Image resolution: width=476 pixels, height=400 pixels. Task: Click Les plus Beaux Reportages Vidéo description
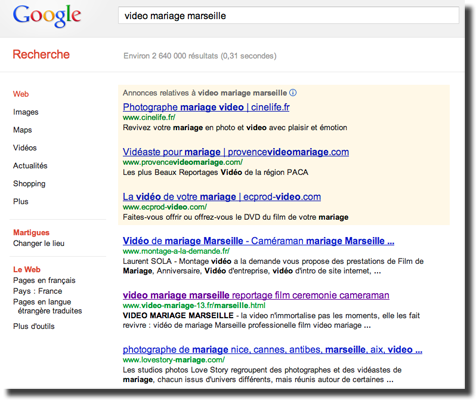tap(215, 172)
